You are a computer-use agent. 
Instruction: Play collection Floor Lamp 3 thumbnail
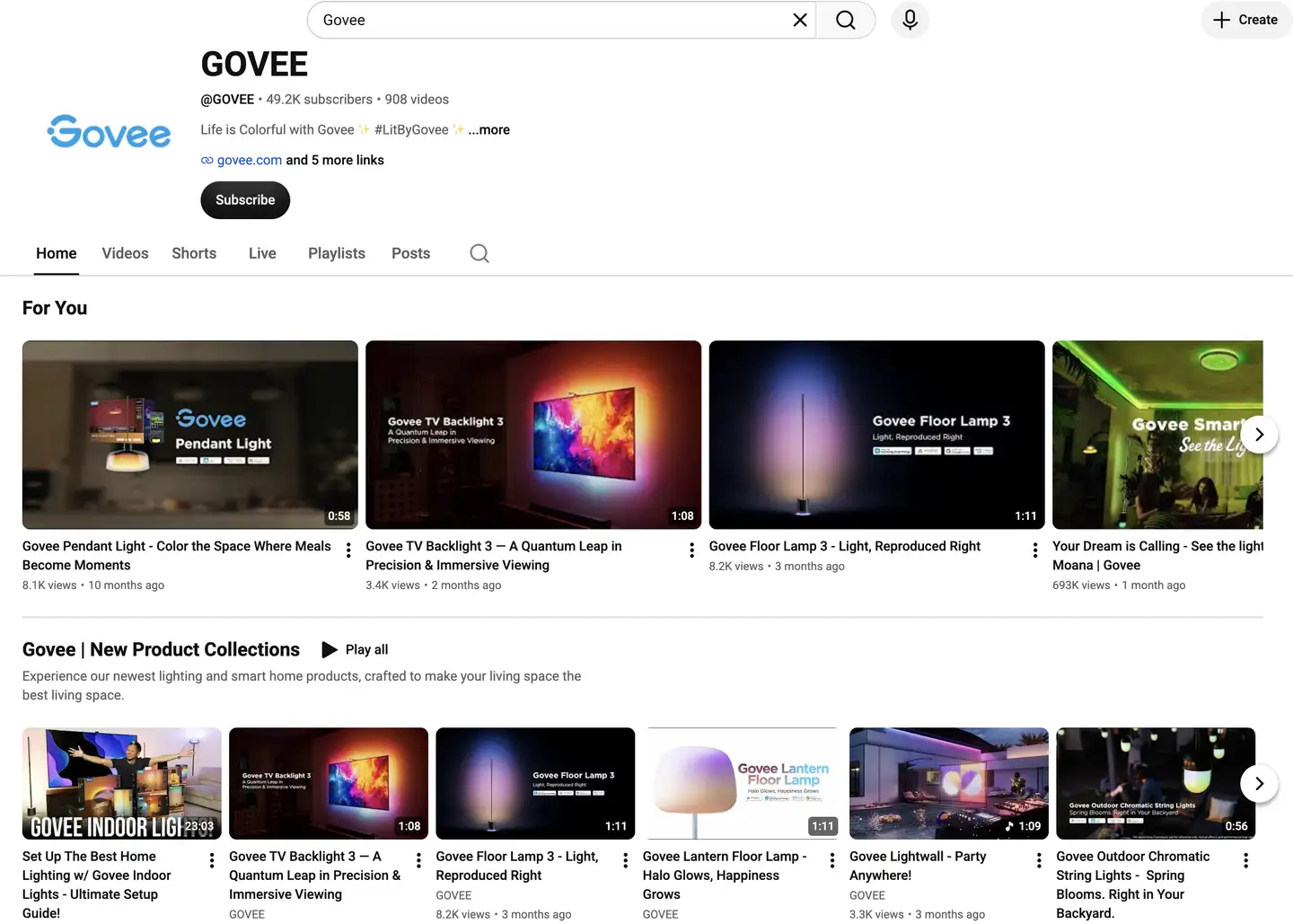click(x=535, y=783)
